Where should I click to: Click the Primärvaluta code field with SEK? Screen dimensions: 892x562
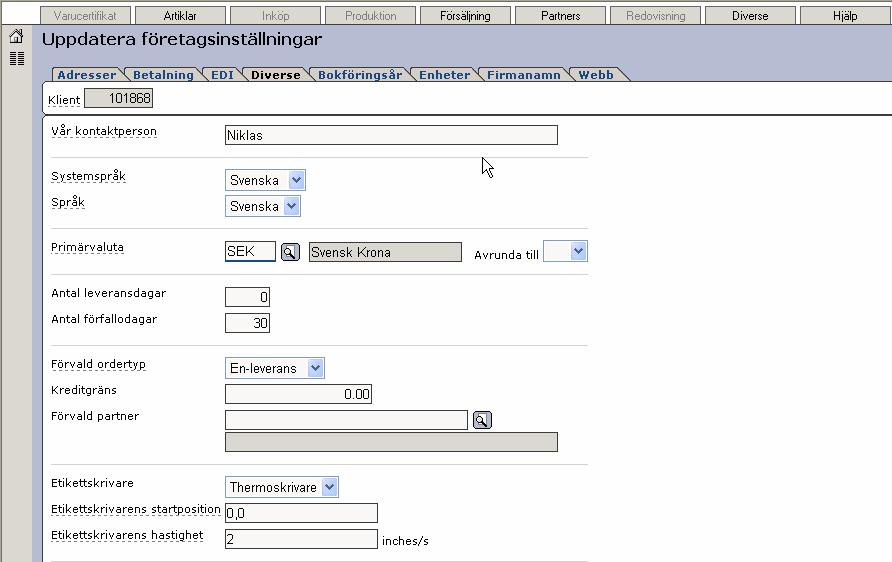click(250, 251)
